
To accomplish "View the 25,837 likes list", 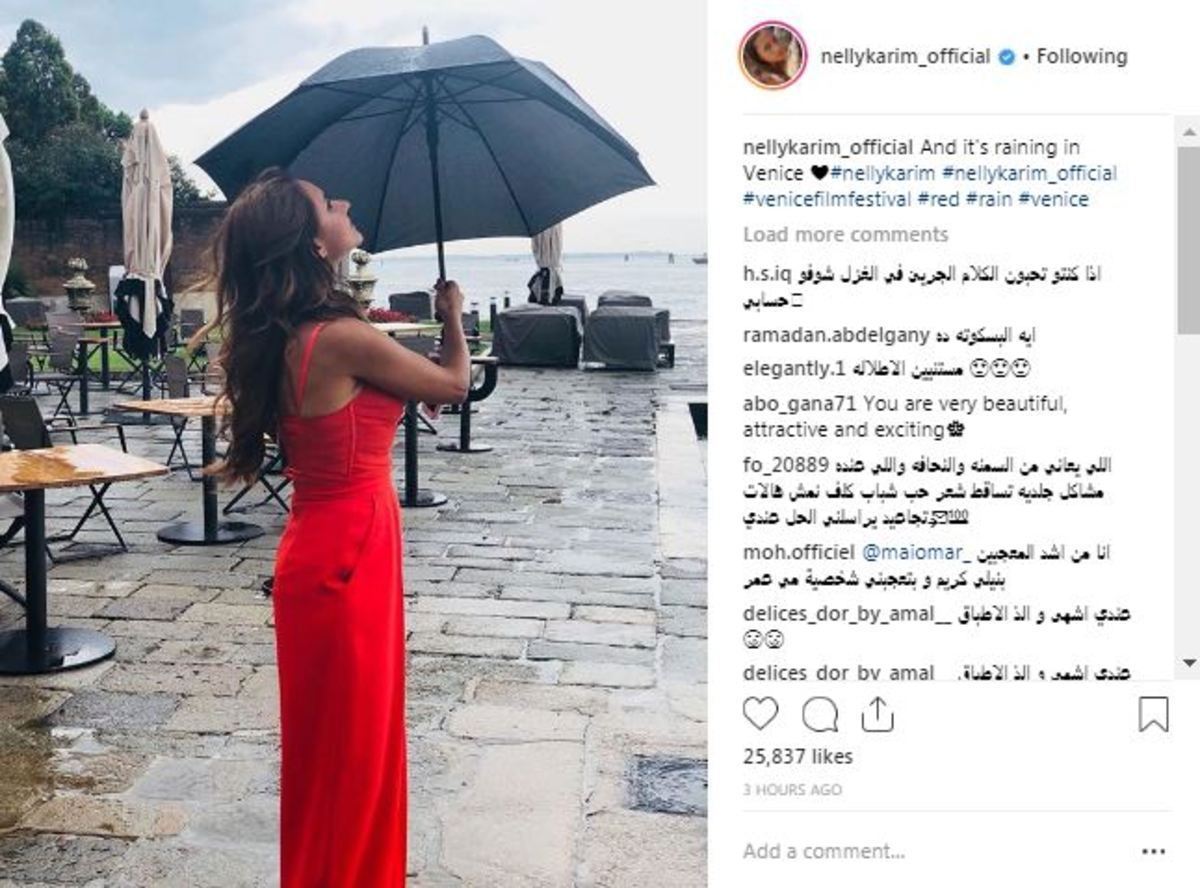I will pos(798,757).
